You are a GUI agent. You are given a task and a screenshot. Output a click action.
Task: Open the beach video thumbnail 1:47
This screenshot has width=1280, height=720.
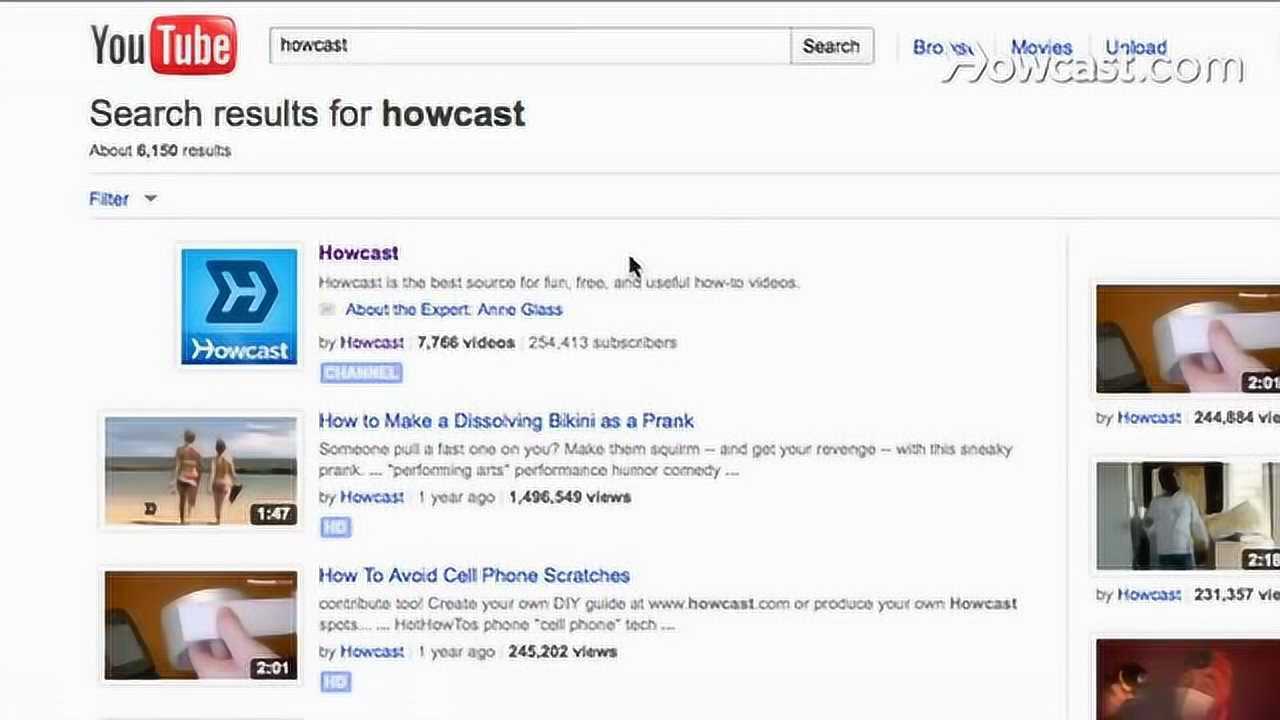point(201,471)
